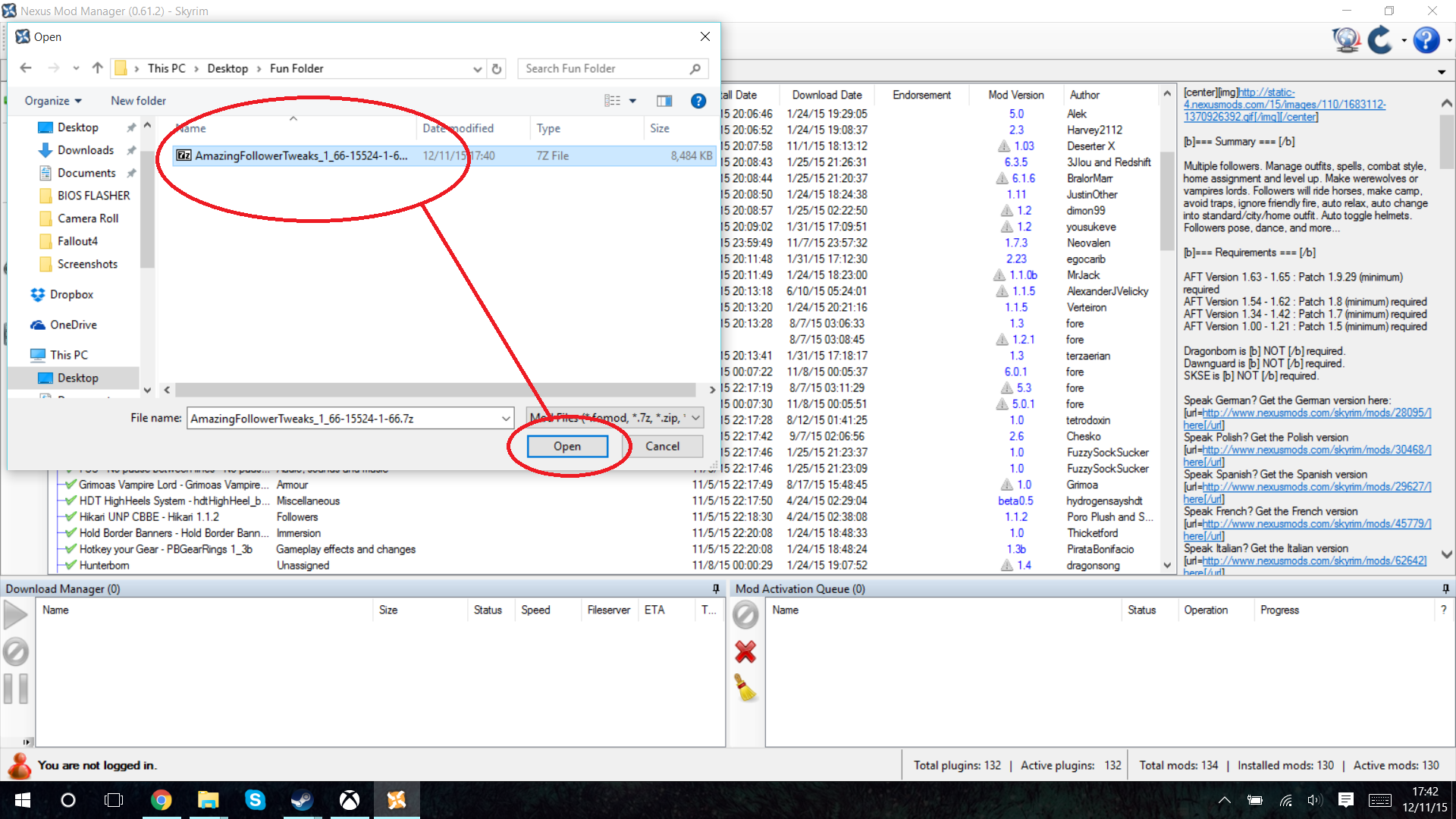Click the broom clean queue icon

pyautogui.click(x=745, y=689)
